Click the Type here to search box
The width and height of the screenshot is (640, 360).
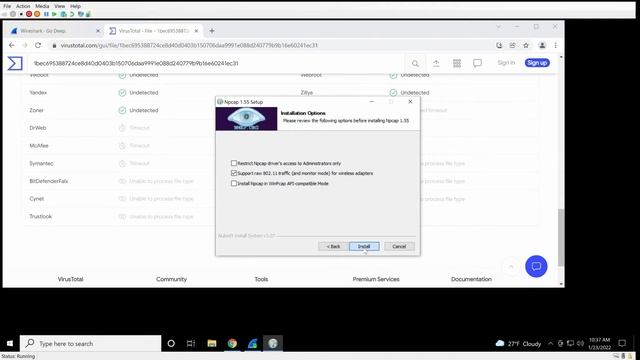coord(91,343)
